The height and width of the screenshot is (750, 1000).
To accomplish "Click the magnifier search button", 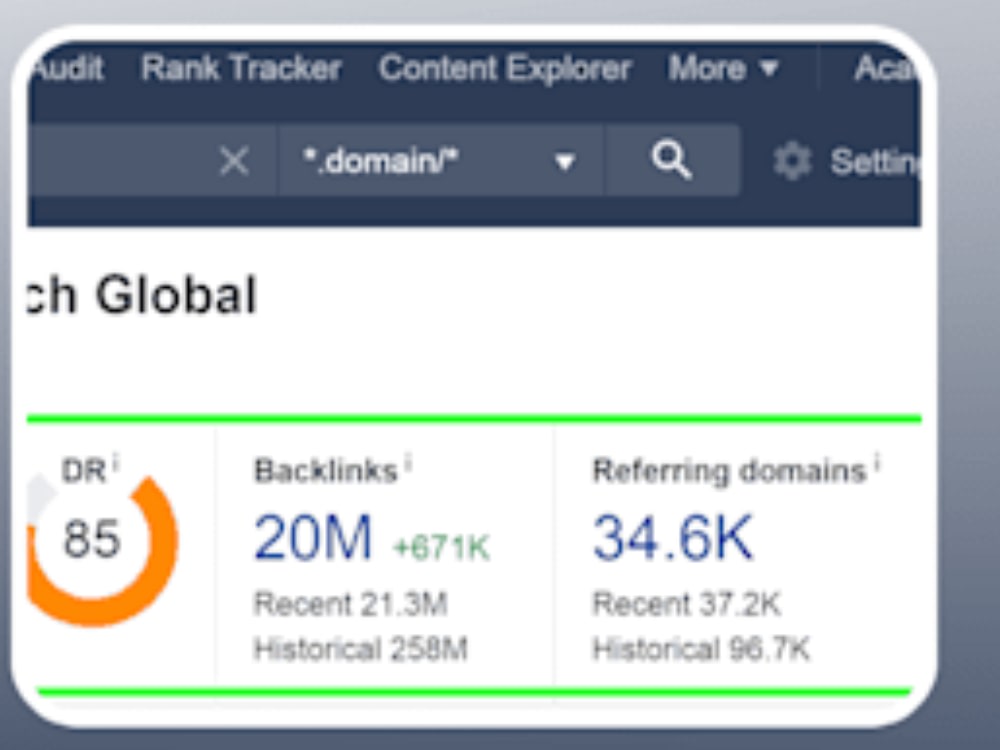I will [672, 160].
